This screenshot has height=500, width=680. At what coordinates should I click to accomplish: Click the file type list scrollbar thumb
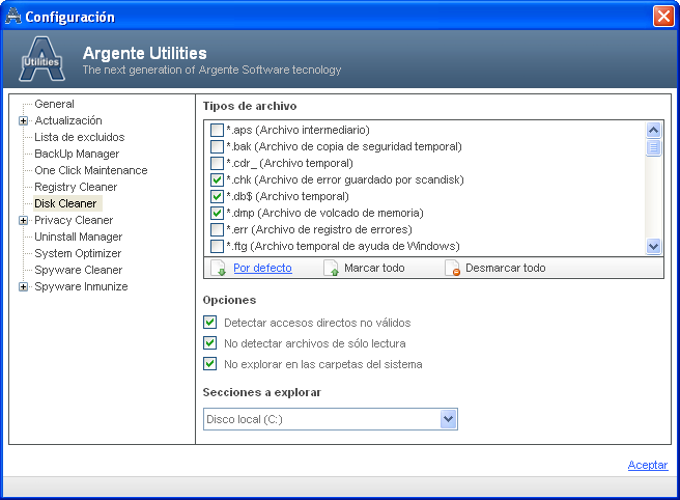(654, 147)
